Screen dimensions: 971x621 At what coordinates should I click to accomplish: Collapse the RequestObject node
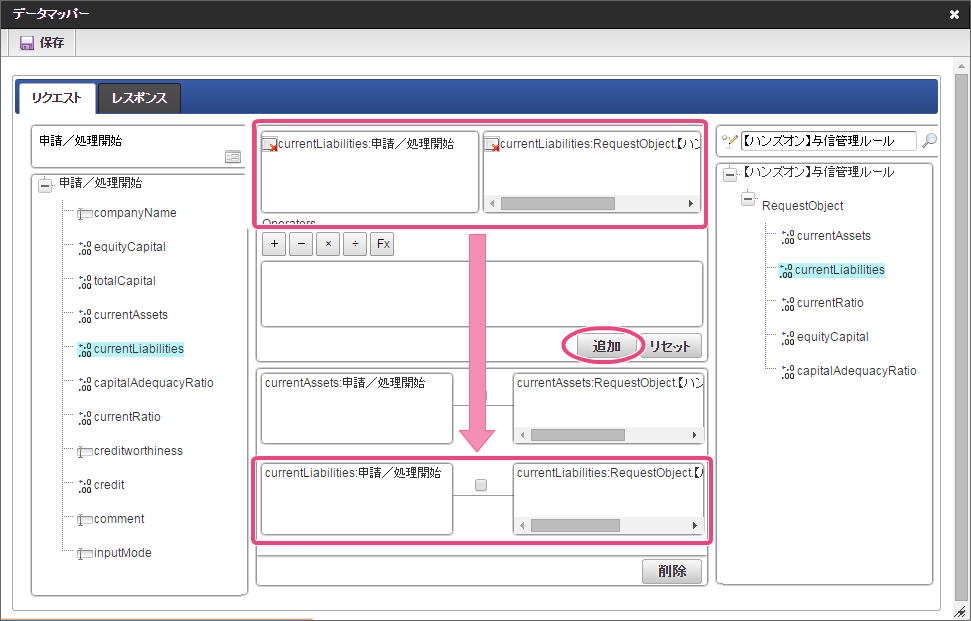[749, 199]
